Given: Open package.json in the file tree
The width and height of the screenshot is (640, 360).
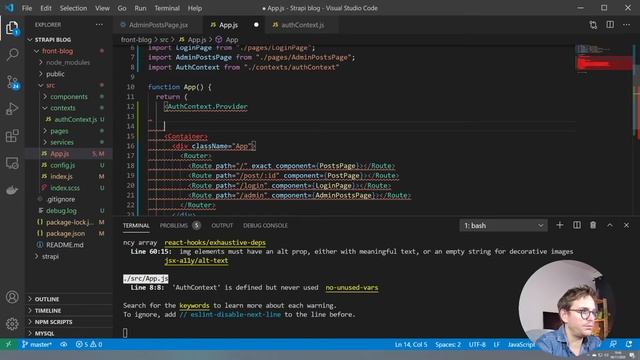Looking at the screenshot, I should (65, 233).
